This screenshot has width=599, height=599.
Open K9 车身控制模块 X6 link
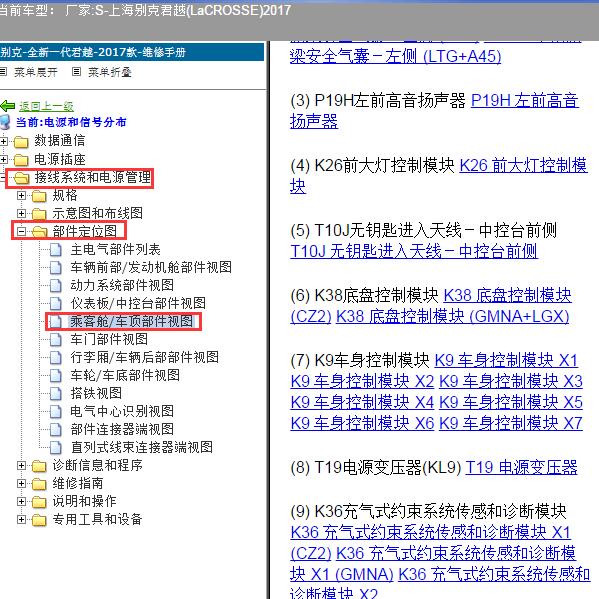tap(362, 424)
